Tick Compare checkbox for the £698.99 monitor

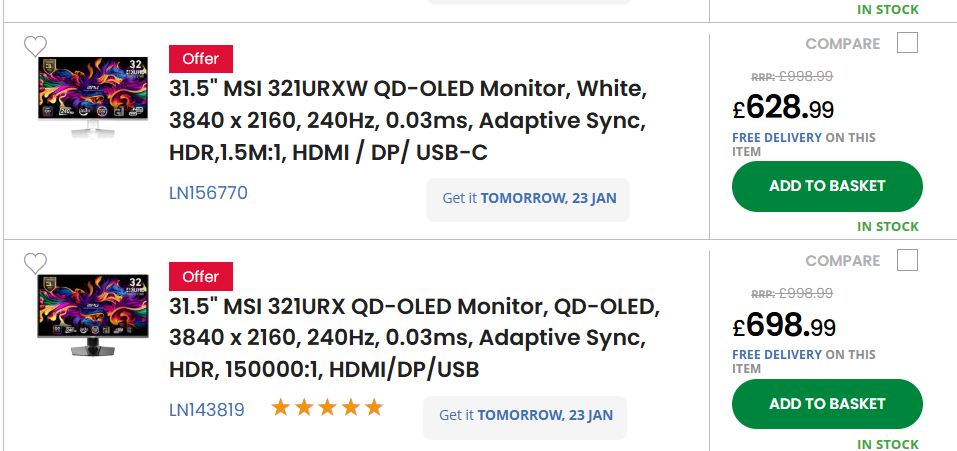pyautogui.click(x=907, y=261)
